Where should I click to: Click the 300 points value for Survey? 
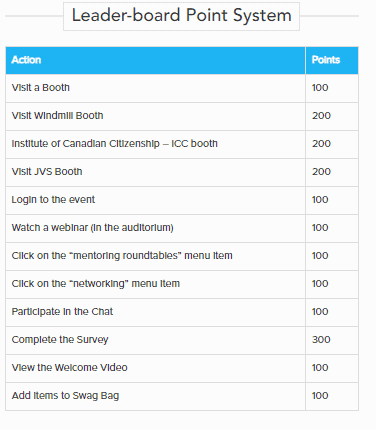pyautogui.click(x=321, y=340)
